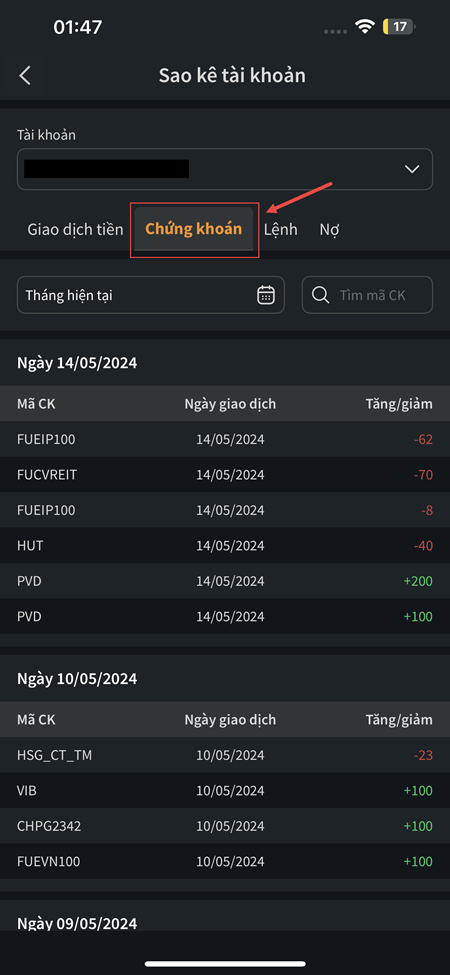Open the calendar date picker icon

point(266,295)
